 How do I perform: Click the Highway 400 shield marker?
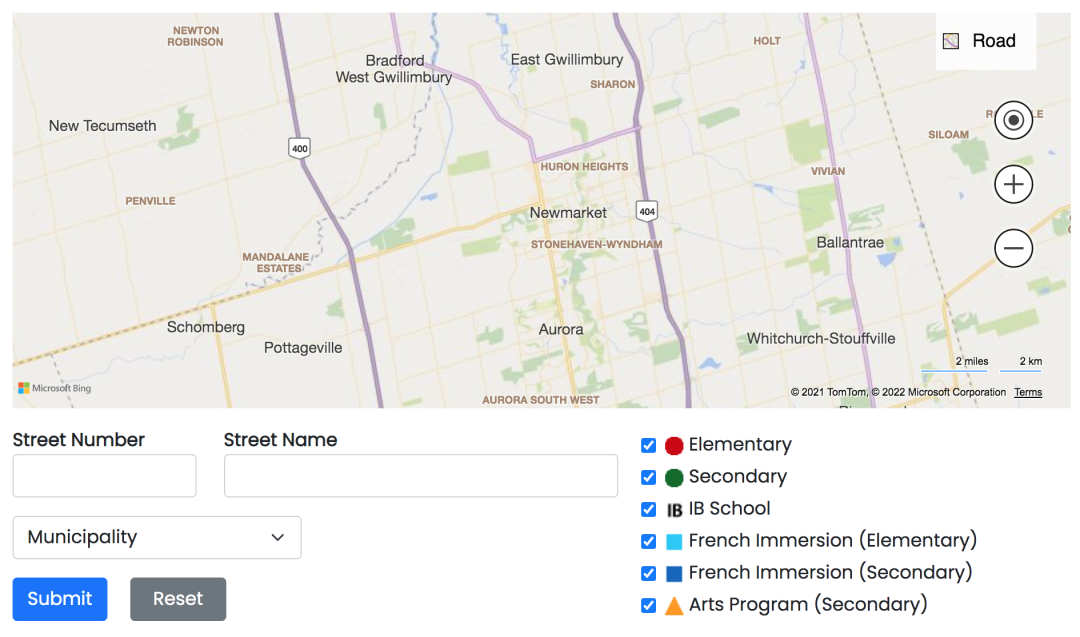299,148
